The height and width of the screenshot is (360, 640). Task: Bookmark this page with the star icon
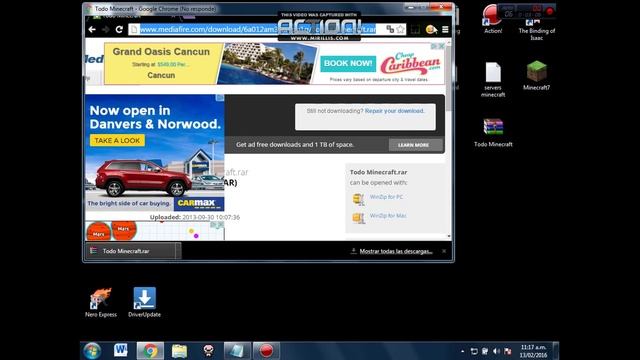coord(400,29)
